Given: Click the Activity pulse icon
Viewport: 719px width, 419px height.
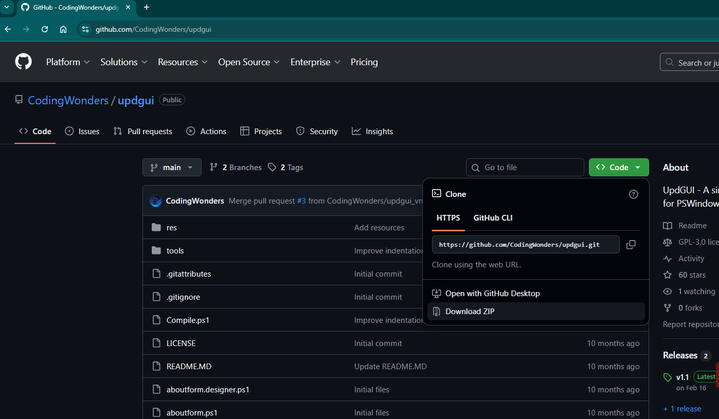Looking at the screenshot, I should pyautogui.click(x=667, y=259).
